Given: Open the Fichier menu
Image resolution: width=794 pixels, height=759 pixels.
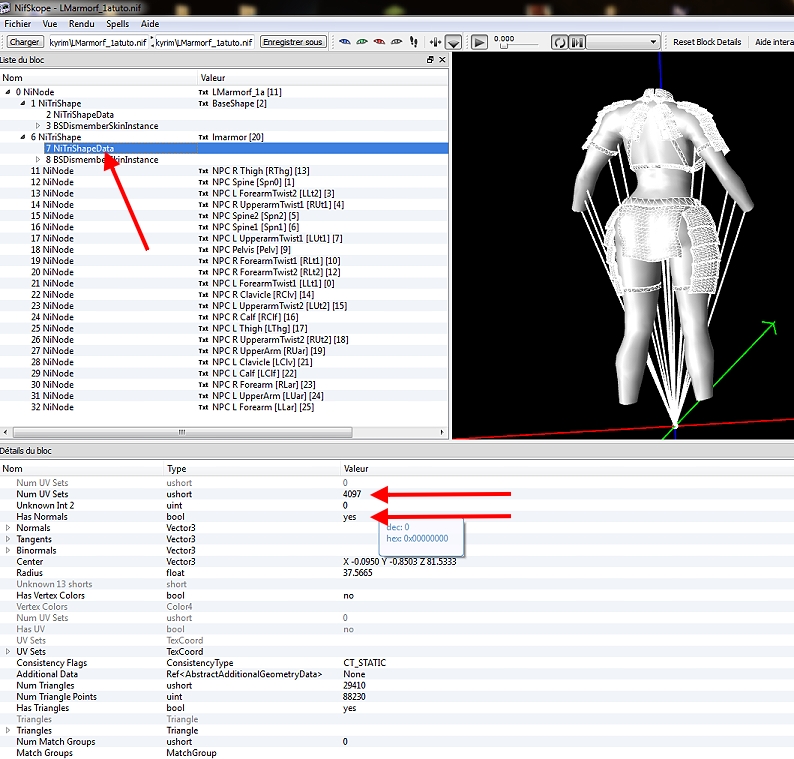Looking at the screenshot, I should (18, 24).
